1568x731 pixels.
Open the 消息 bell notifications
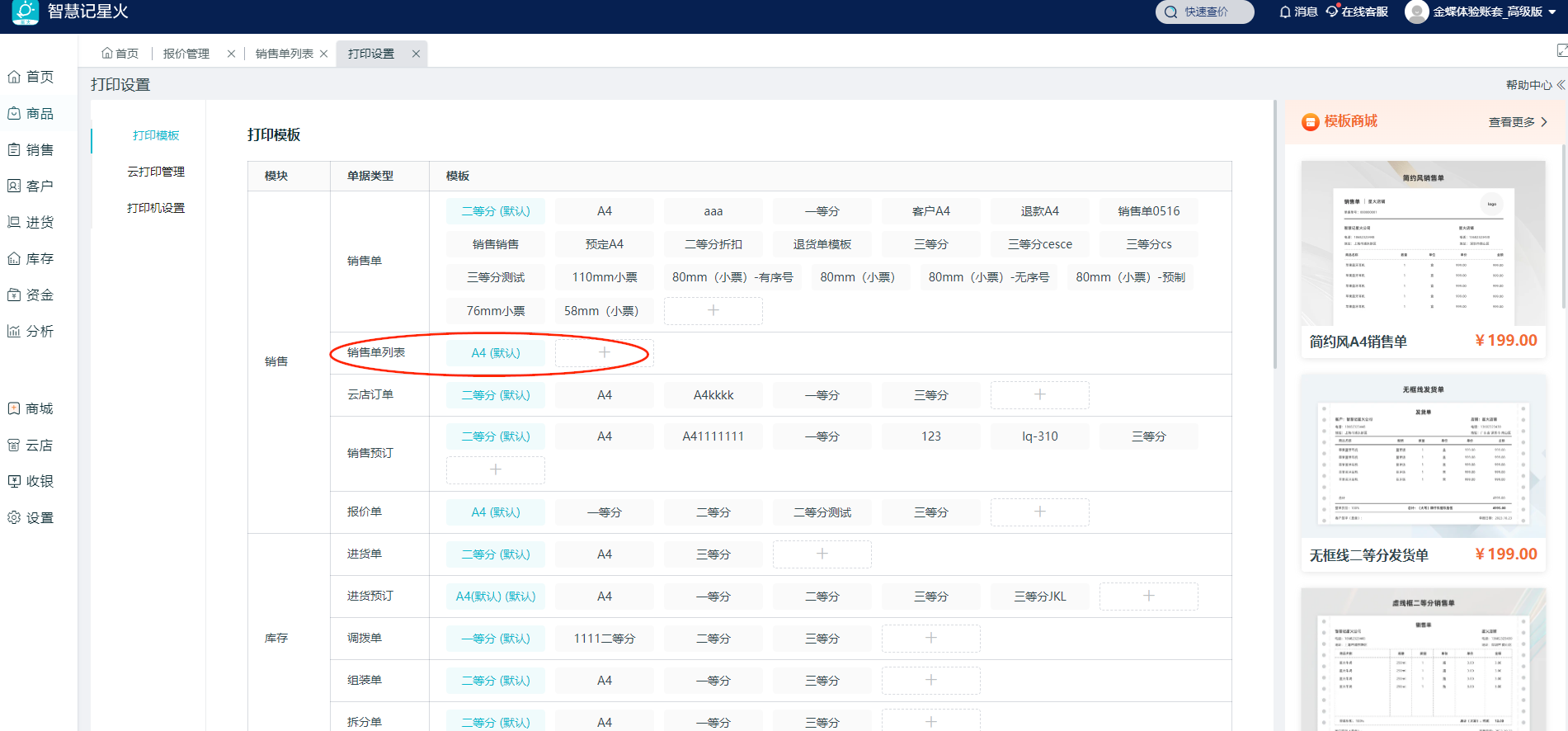click(x=1298, y=12)
